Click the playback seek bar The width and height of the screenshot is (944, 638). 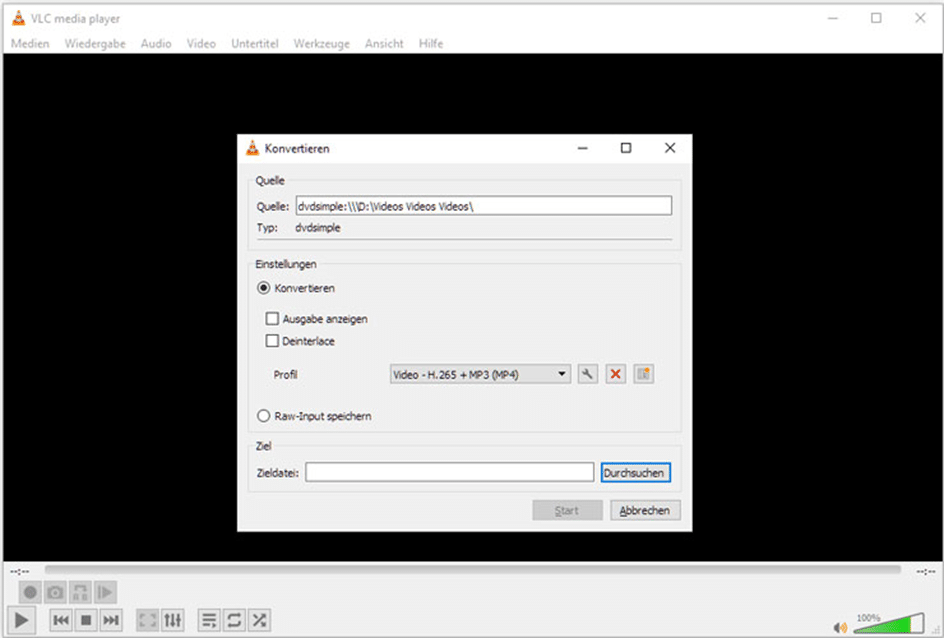[x=473, y=569]
